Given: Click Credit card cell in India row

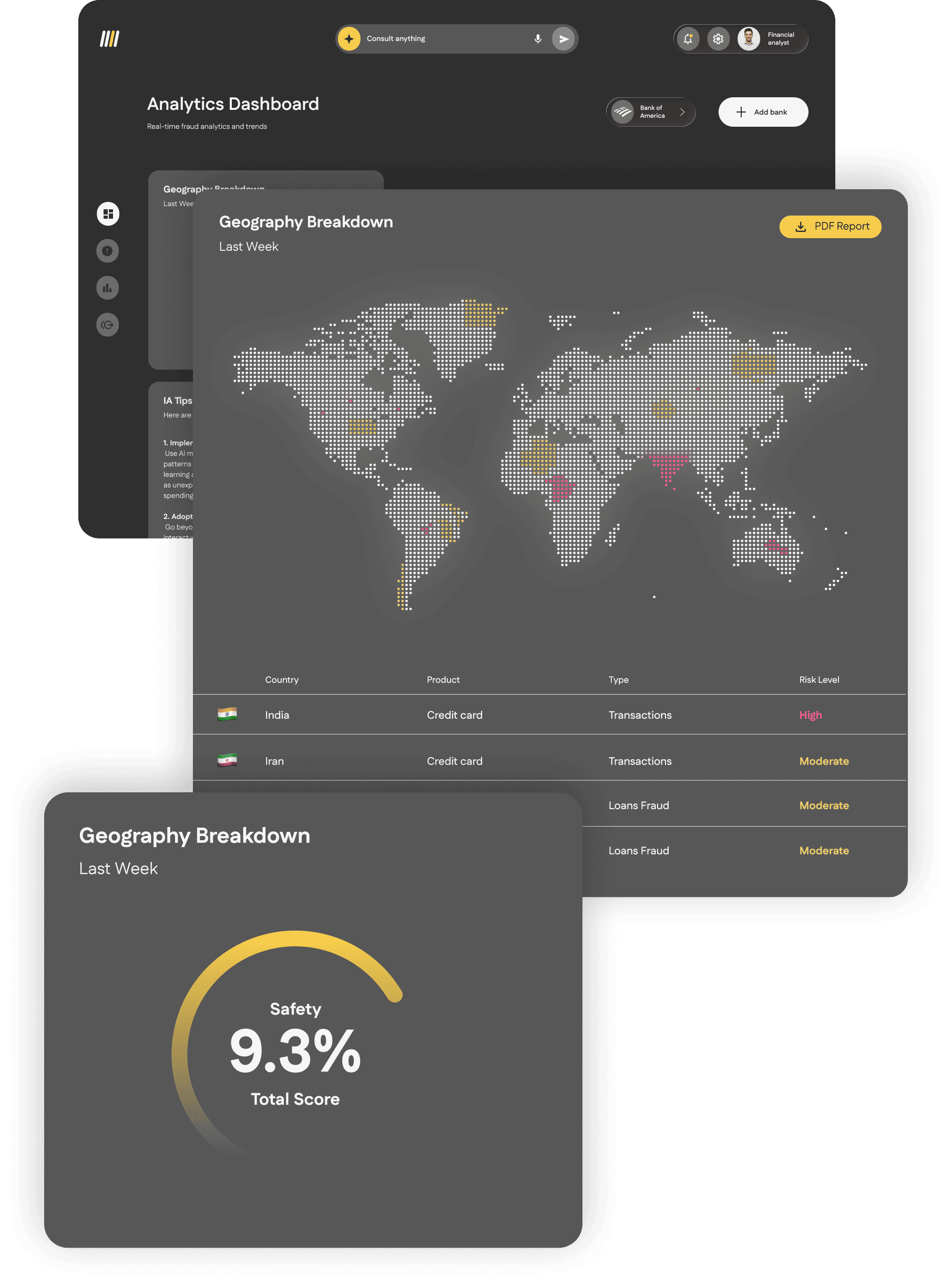Looking at the screenshot, I should (x=455, y=715).
